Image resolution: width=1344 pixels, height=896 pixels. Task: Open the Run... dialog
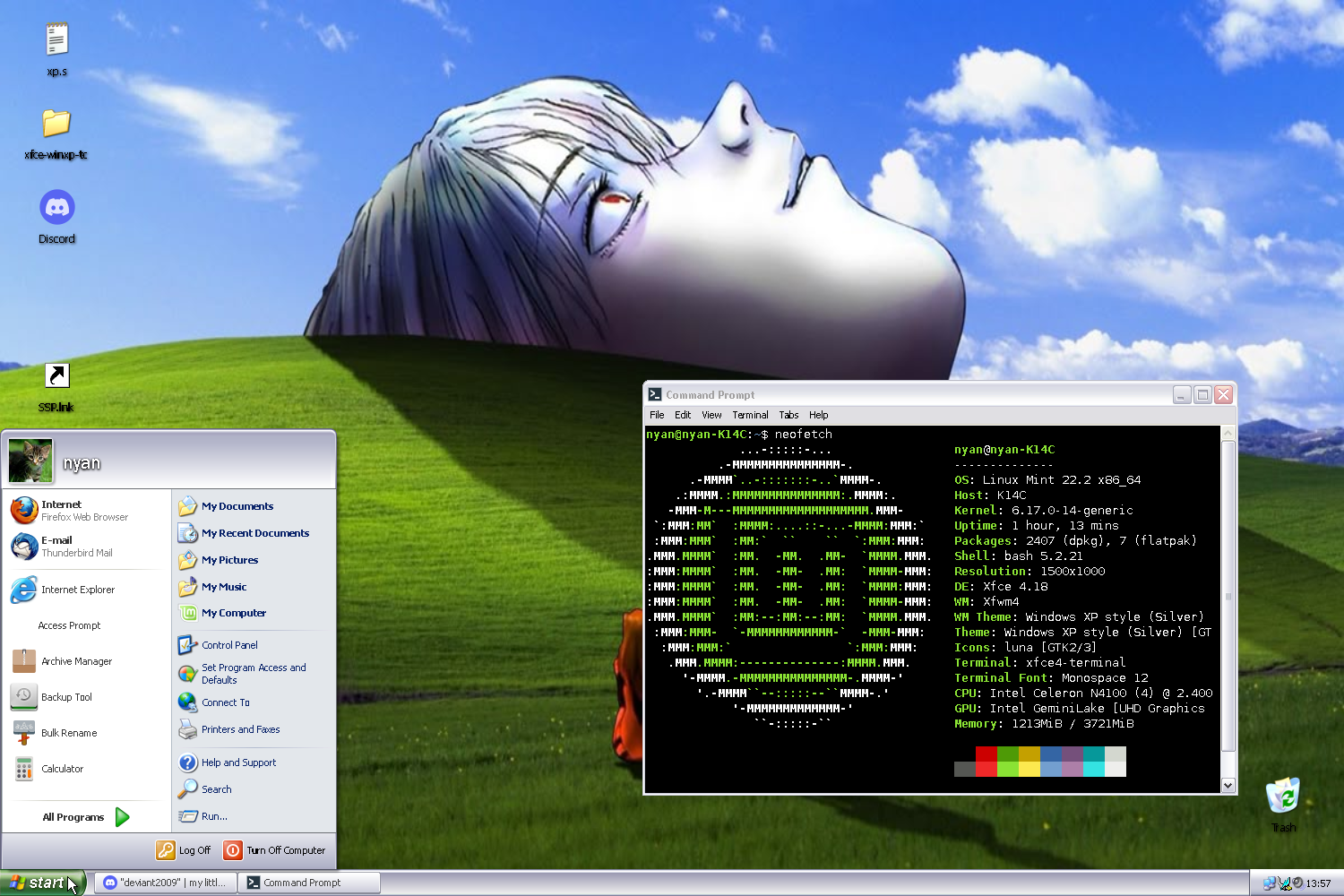[x=251, y=816]
